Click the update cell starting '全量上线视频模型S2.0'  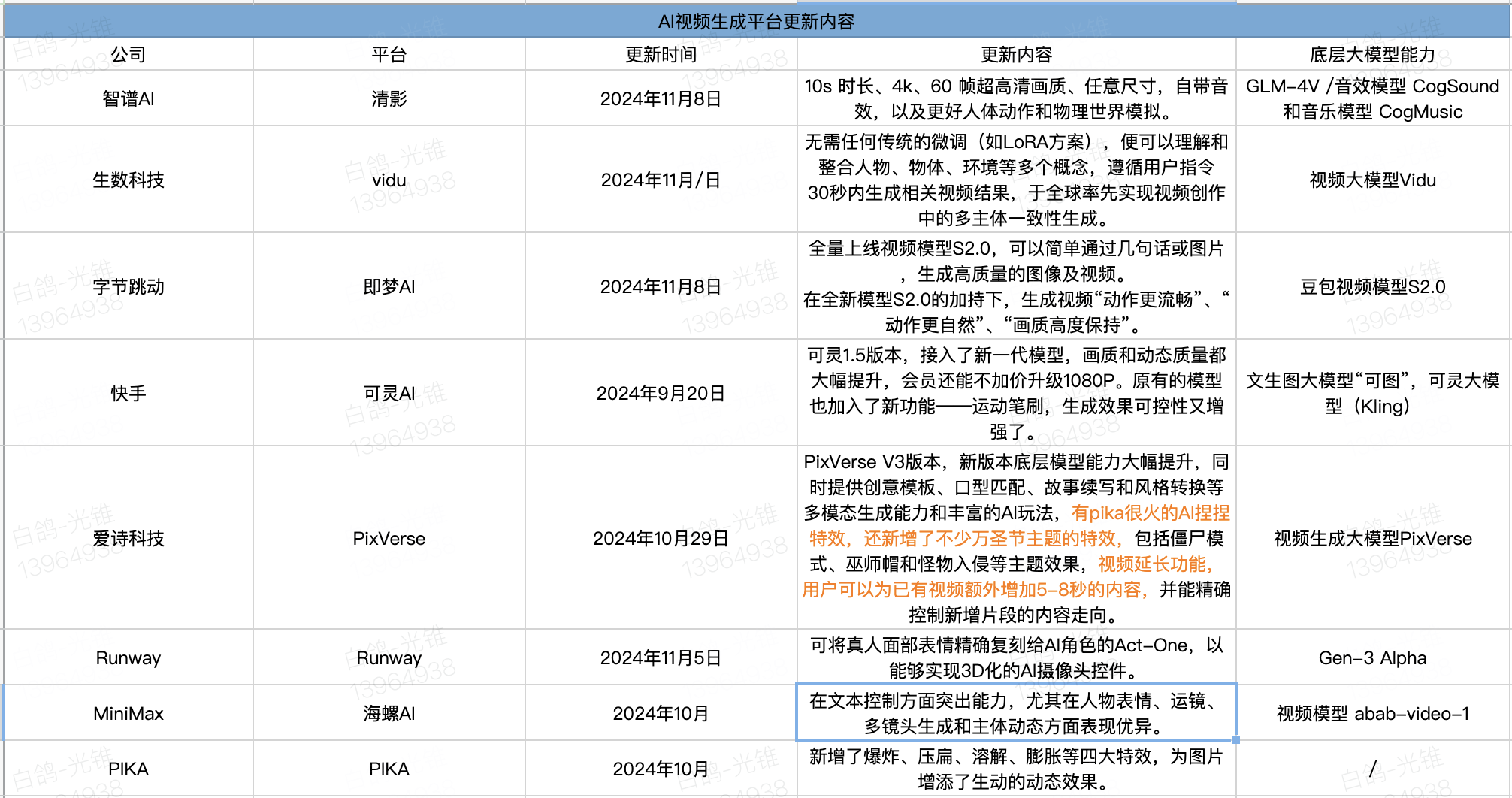coord(1017,286)
